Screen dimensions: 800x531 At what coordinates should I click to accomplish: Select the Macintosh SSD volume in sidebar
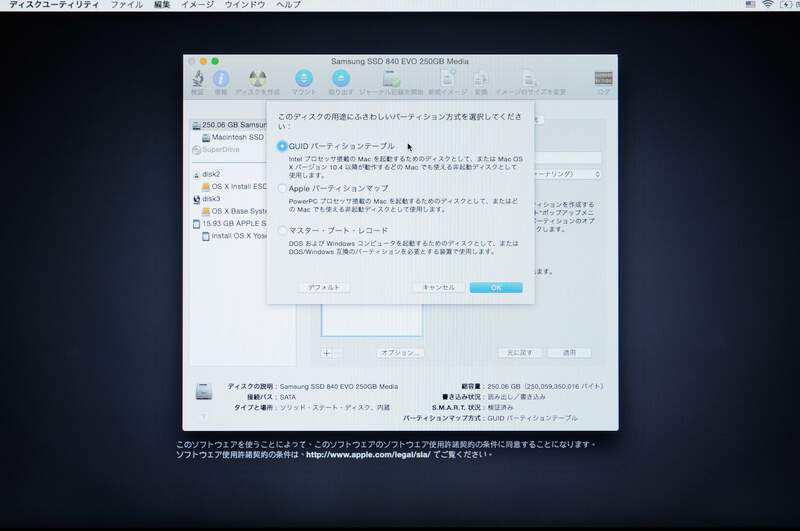click(233, 137)
